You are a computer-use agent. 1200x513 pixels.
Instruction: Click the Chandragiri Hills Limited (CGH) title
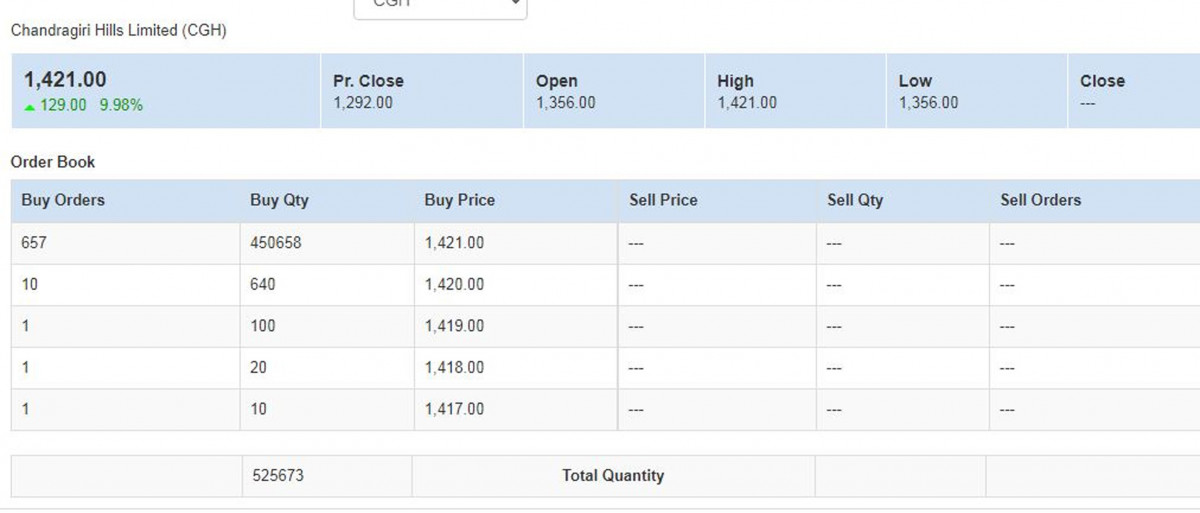[x=118, y=31]
